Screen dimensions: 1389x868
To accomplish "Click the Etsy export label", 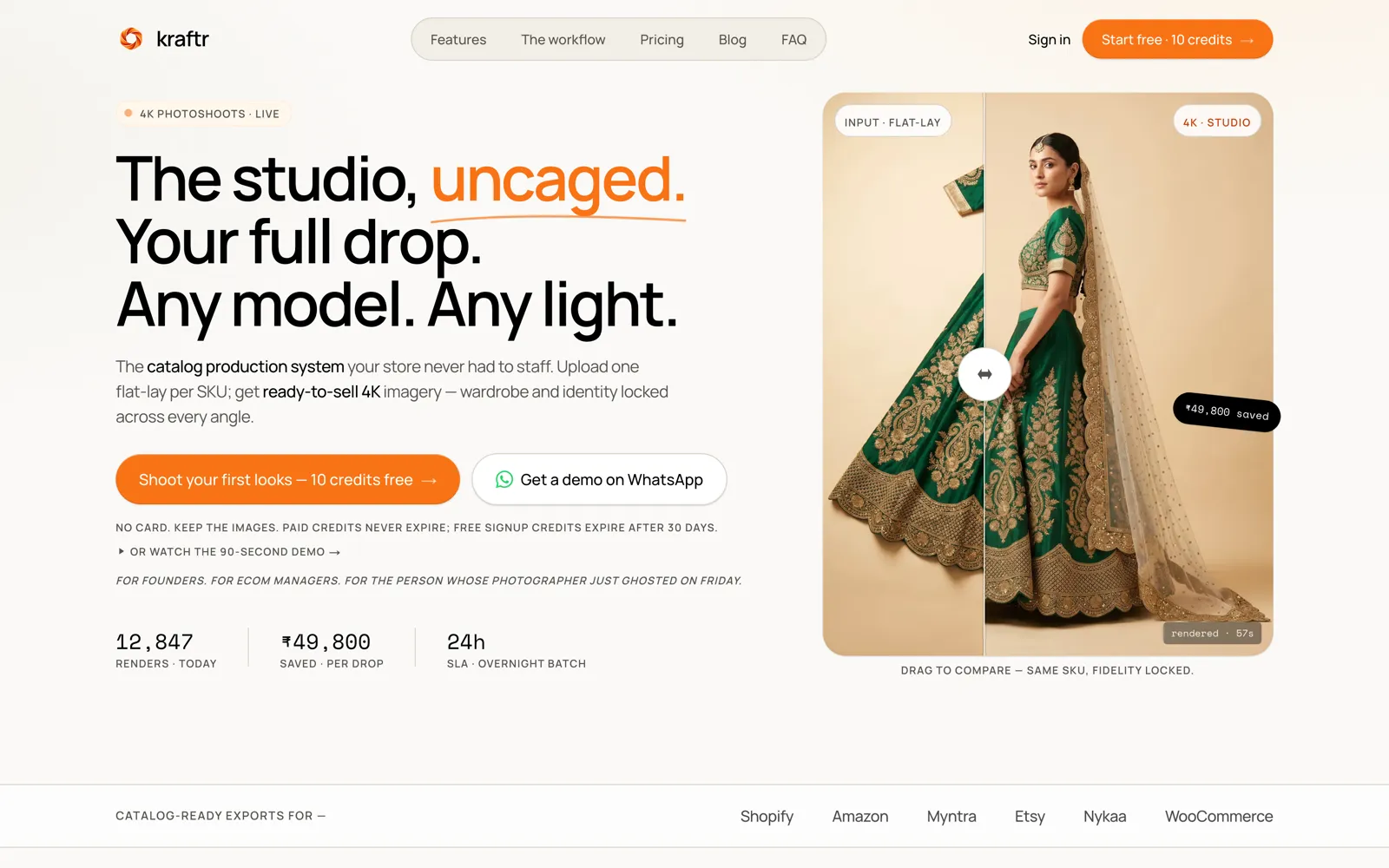I will pyautogui.click(x=1030, y=816).
